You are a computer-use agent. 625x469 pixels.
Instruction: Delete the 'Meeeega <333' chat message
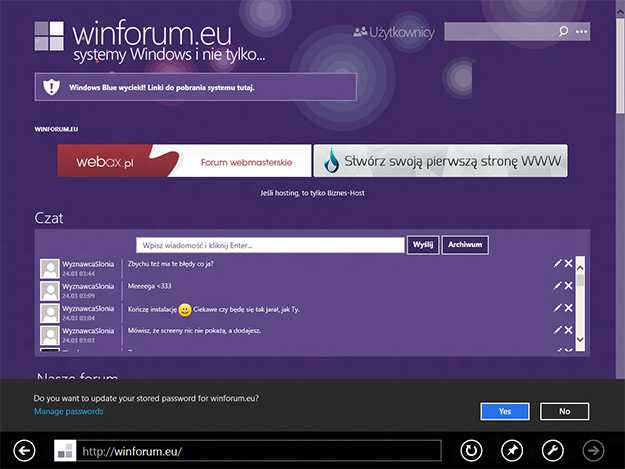tap(568, 286)
